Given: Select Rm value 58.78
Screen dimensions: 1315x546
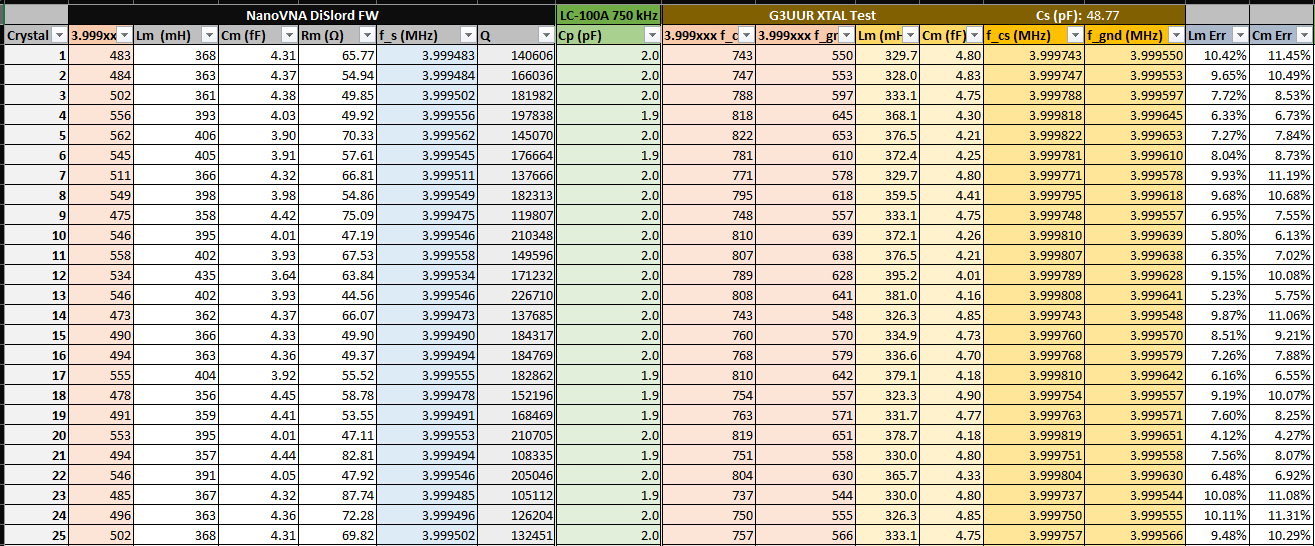Looking at the screenshot, I should pyautogui.click(x=338, y=396).
